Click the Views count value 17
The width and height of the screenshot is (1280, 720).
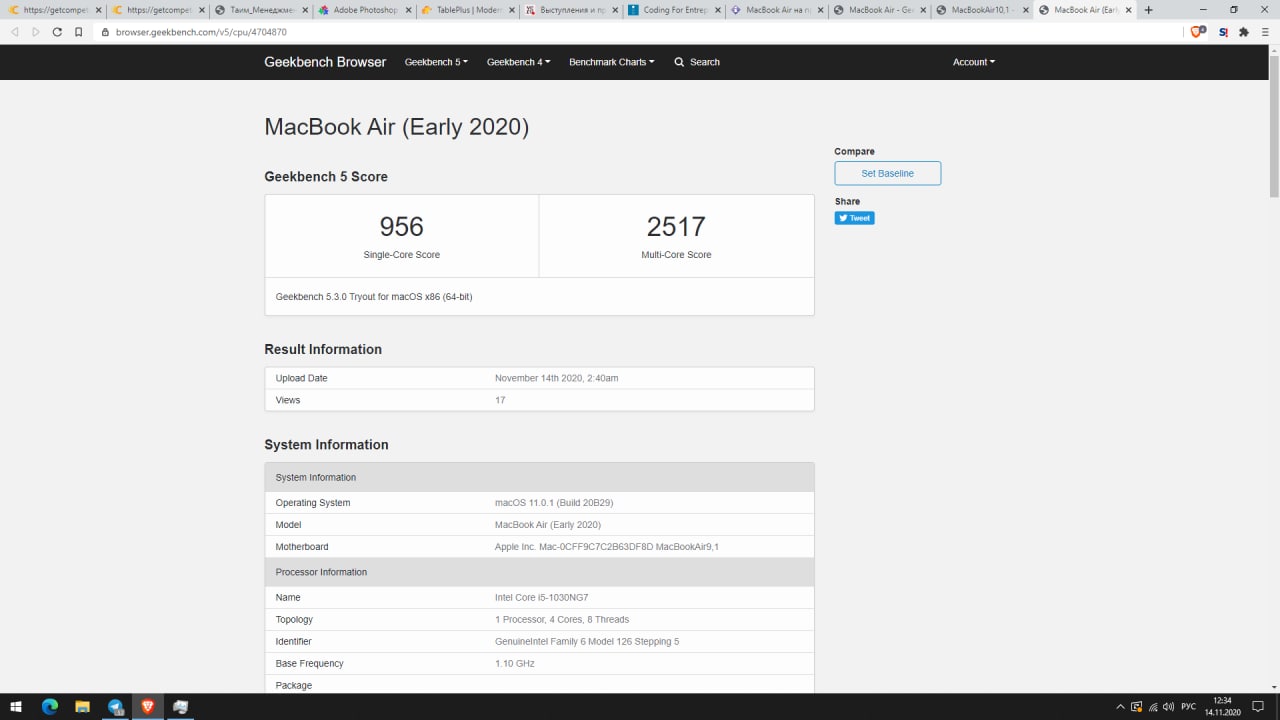click(x=500, y=400)
